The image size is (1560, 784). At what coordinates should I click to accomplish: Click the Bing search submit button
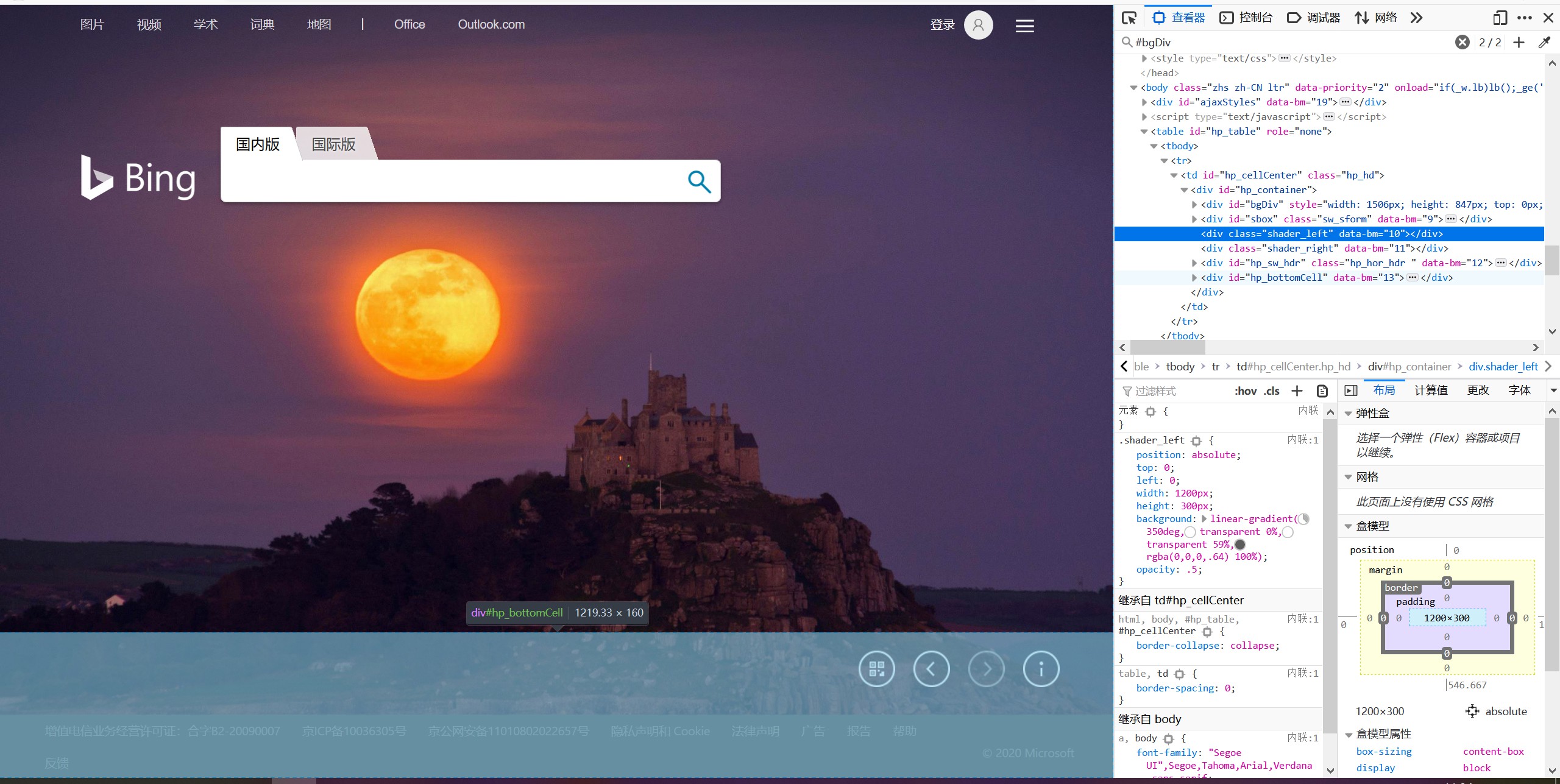tap(700, 181)
